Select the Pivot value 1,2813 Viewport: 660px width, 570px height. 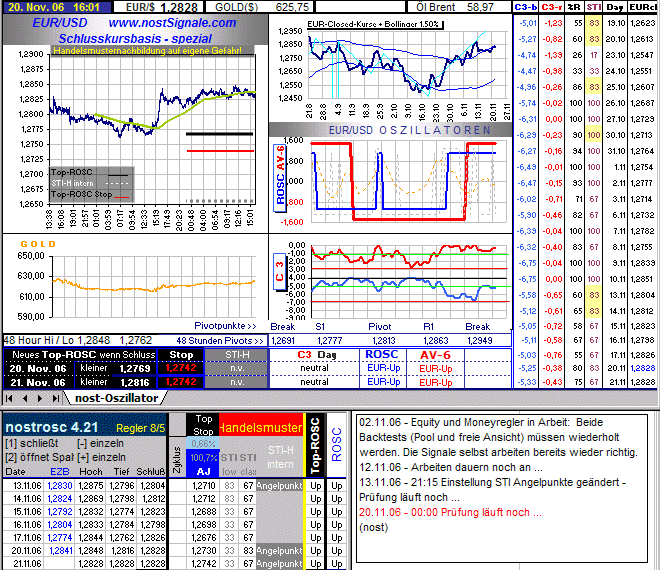384,341
